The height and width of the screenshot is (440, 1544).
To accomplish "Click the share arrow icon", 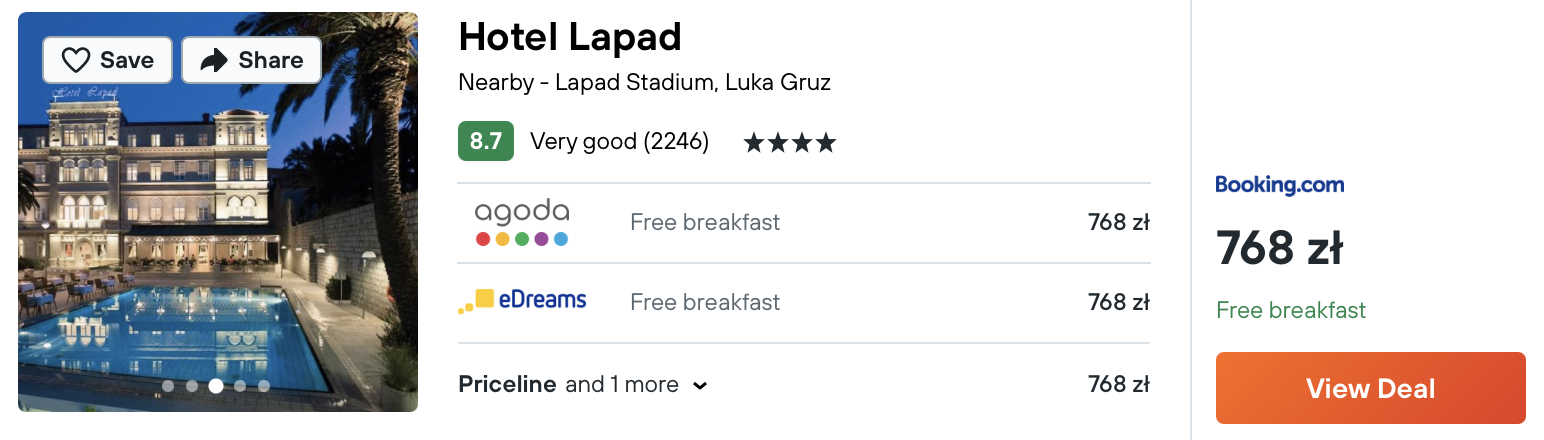I will coord(214,61).
